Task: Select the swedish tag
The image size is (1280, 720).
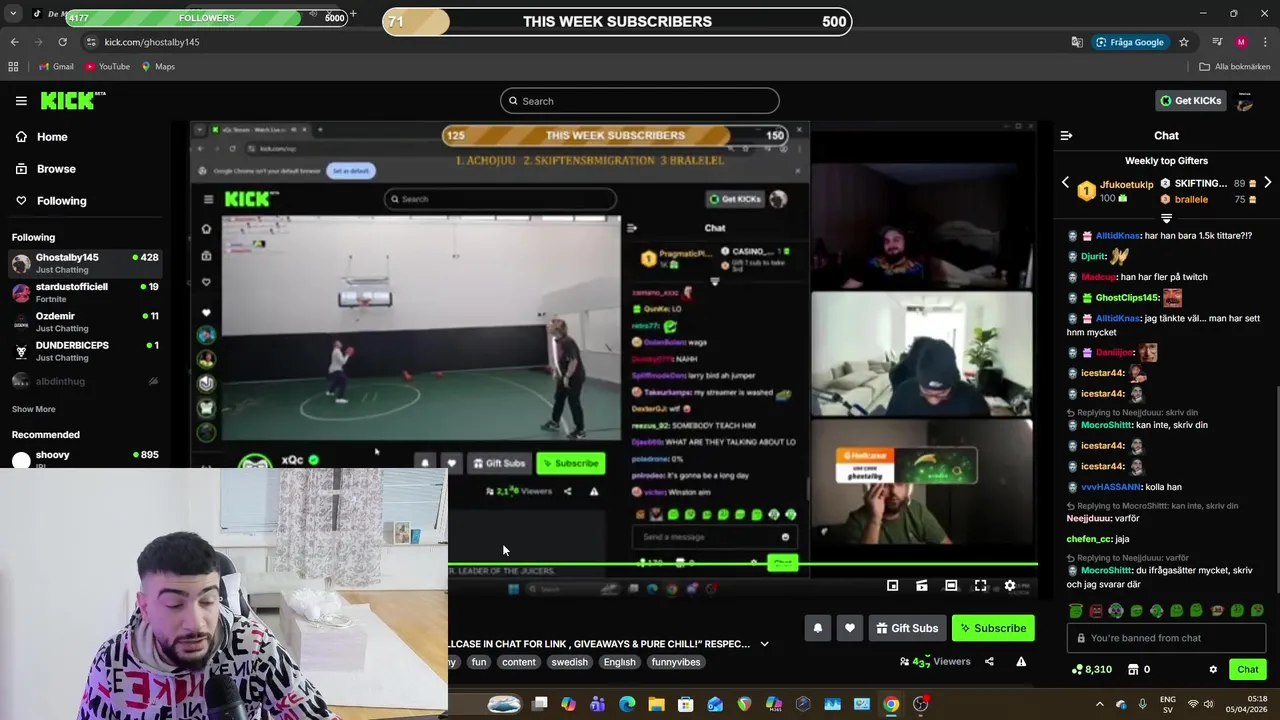Action: (569, 662)
